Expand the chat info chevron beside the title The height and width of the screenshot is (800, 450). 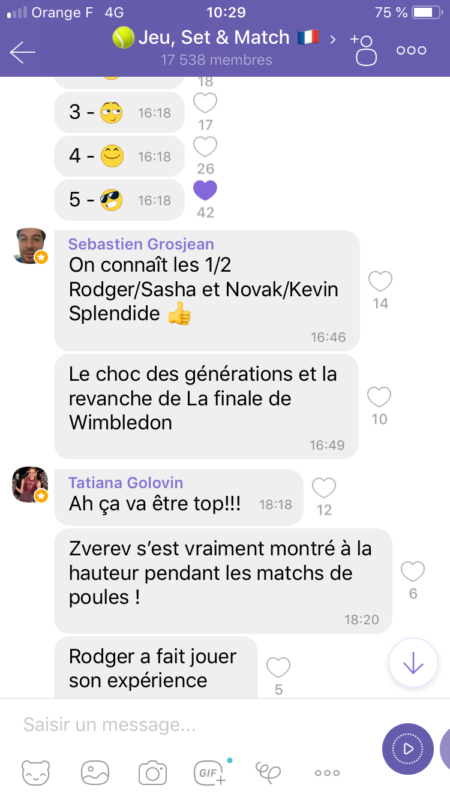(333, 39)
